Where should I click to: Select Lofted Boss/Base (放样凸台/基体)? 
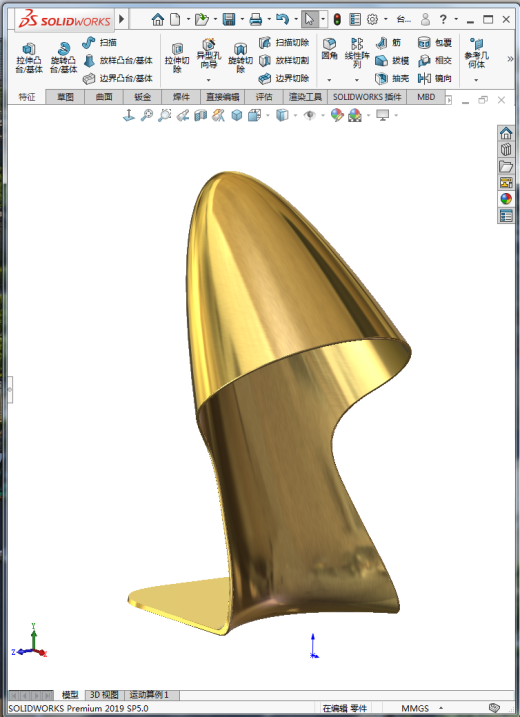pos(118,60)
